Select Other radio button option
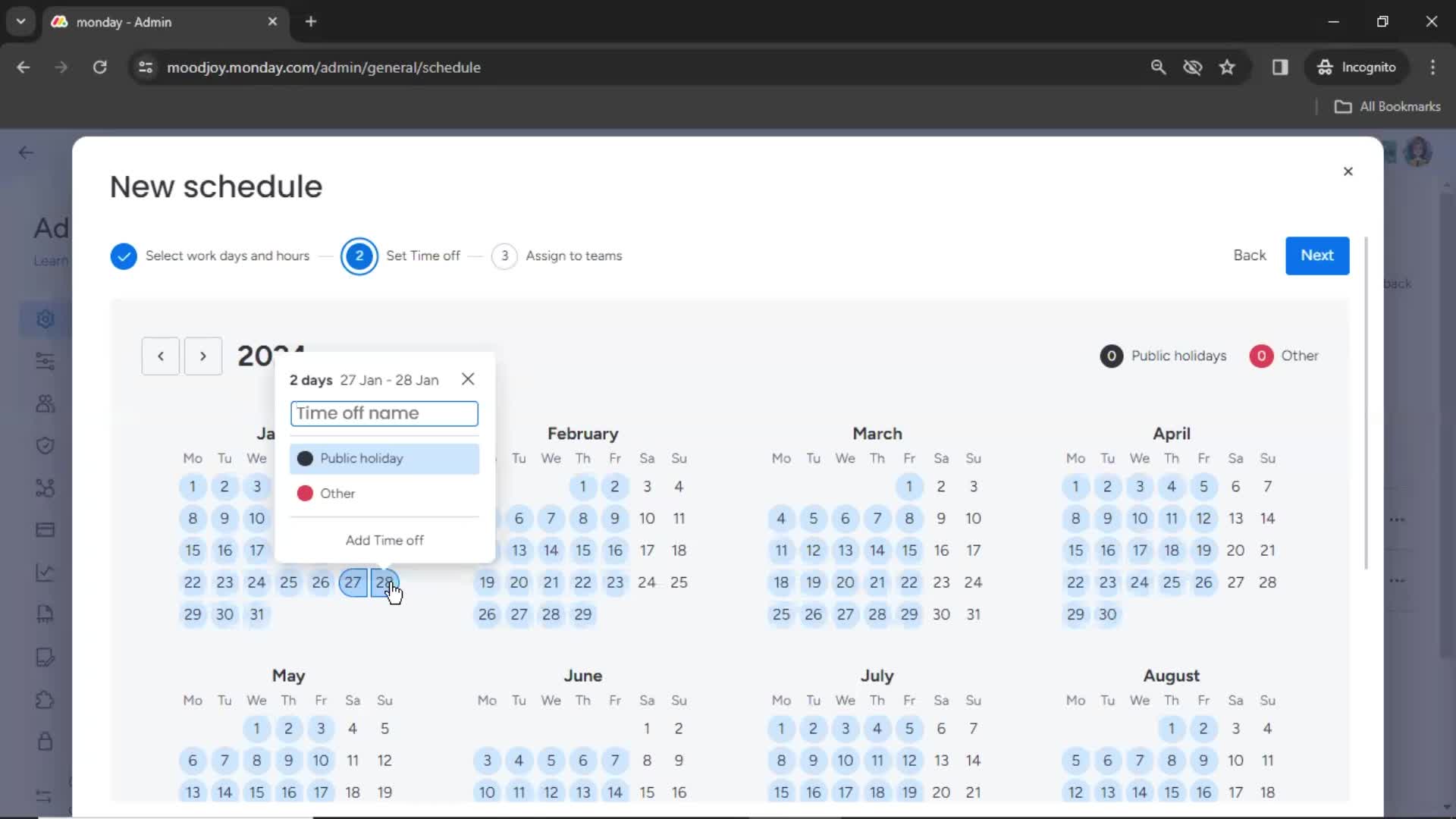Viewport: 1456px width, 819px height. [305, 493]
